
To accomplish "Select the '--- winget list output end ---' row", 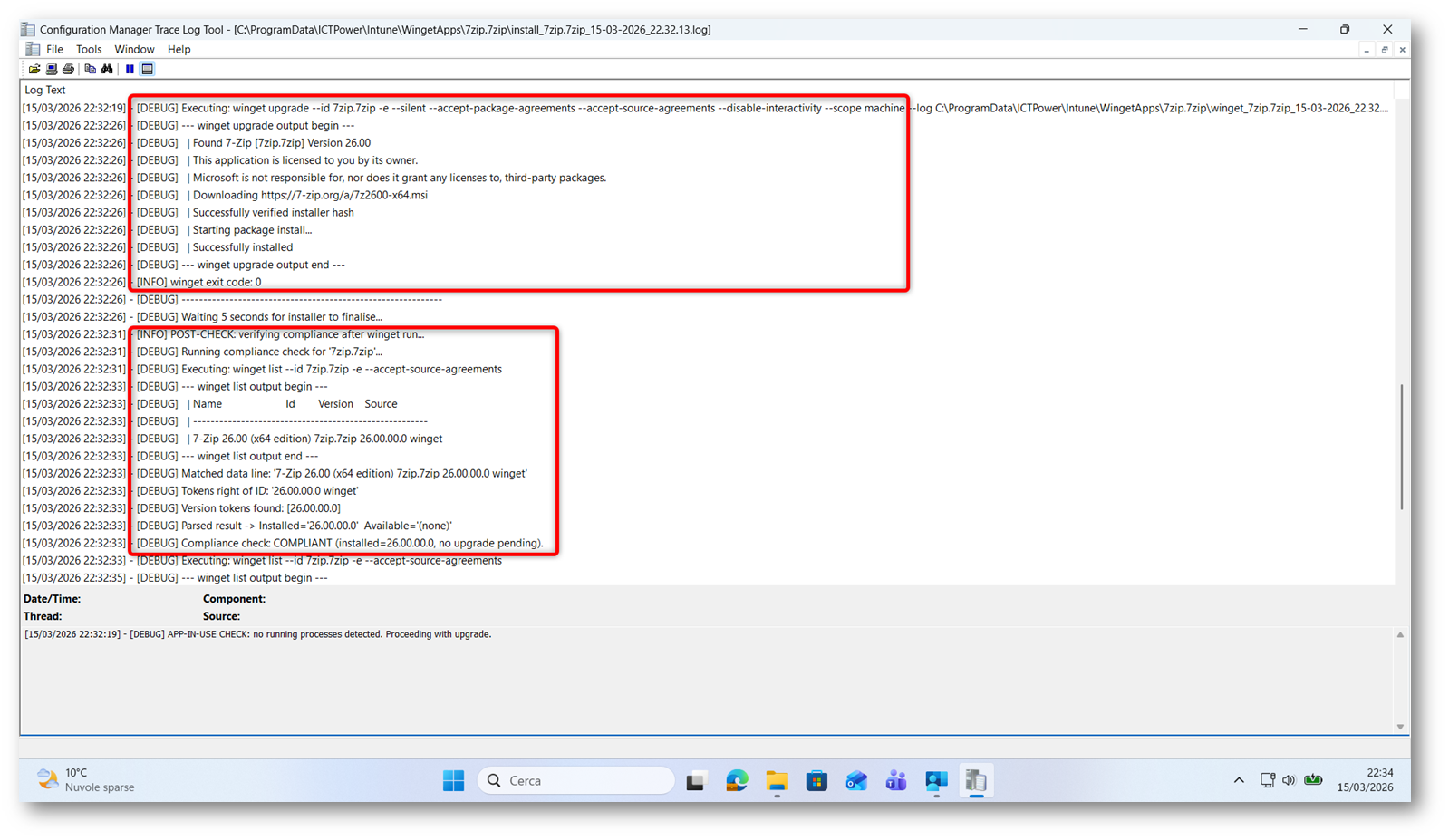I will click(707, 456).
